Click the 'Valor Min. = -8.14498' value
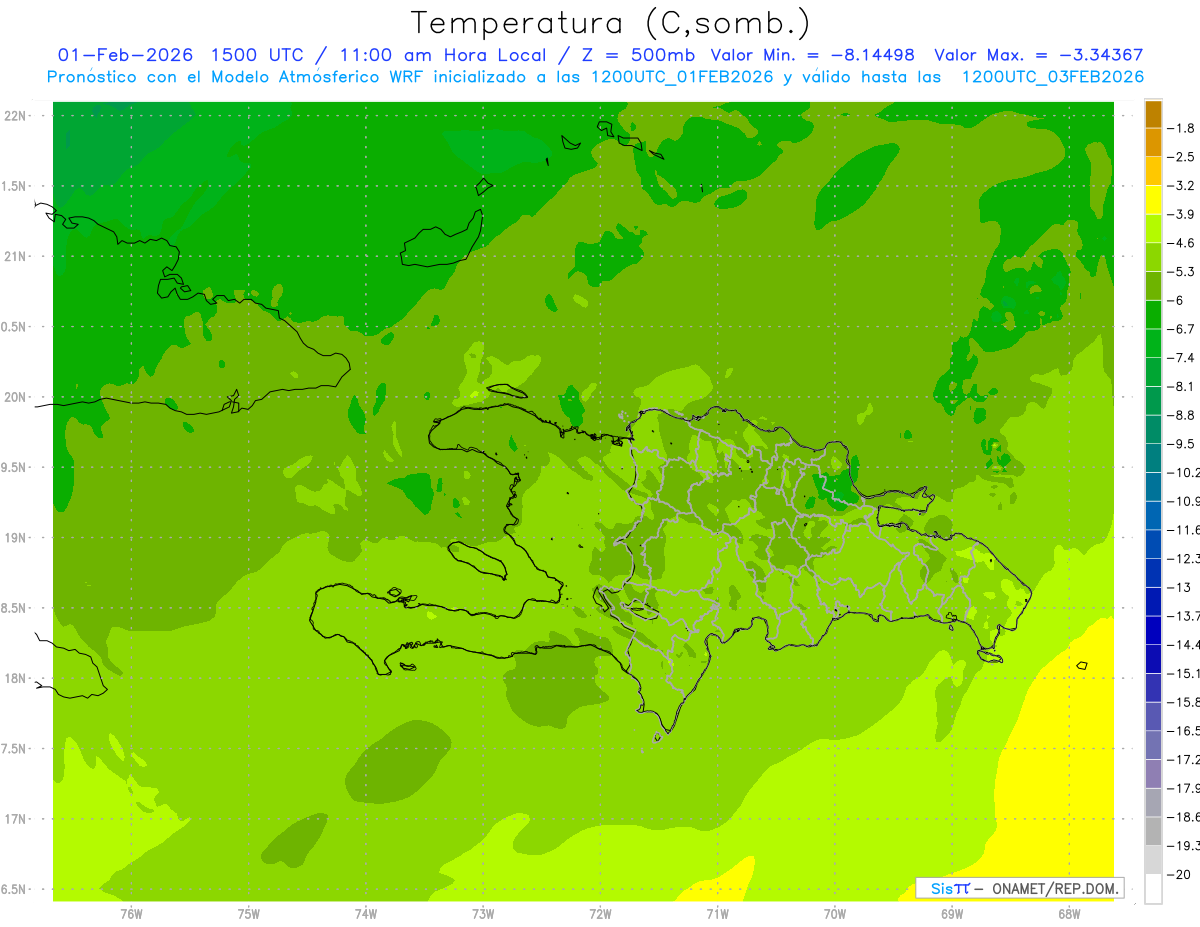The width and height of the screenshot is (1200, 927). (812, 55)
